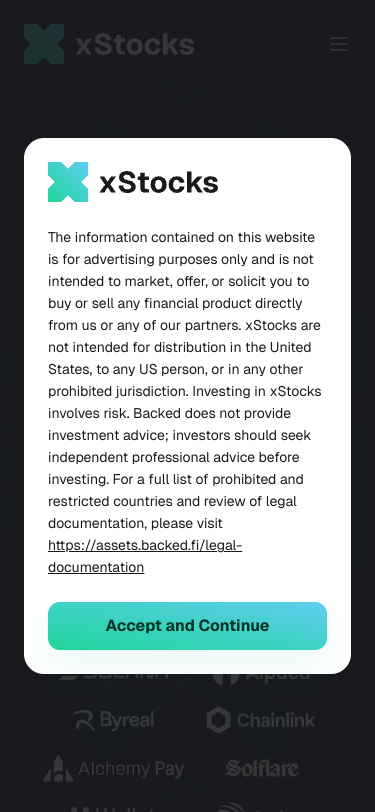Click the Solflare partner logo
The width and height of the screenshot is (375, 812).
point(262,768)
